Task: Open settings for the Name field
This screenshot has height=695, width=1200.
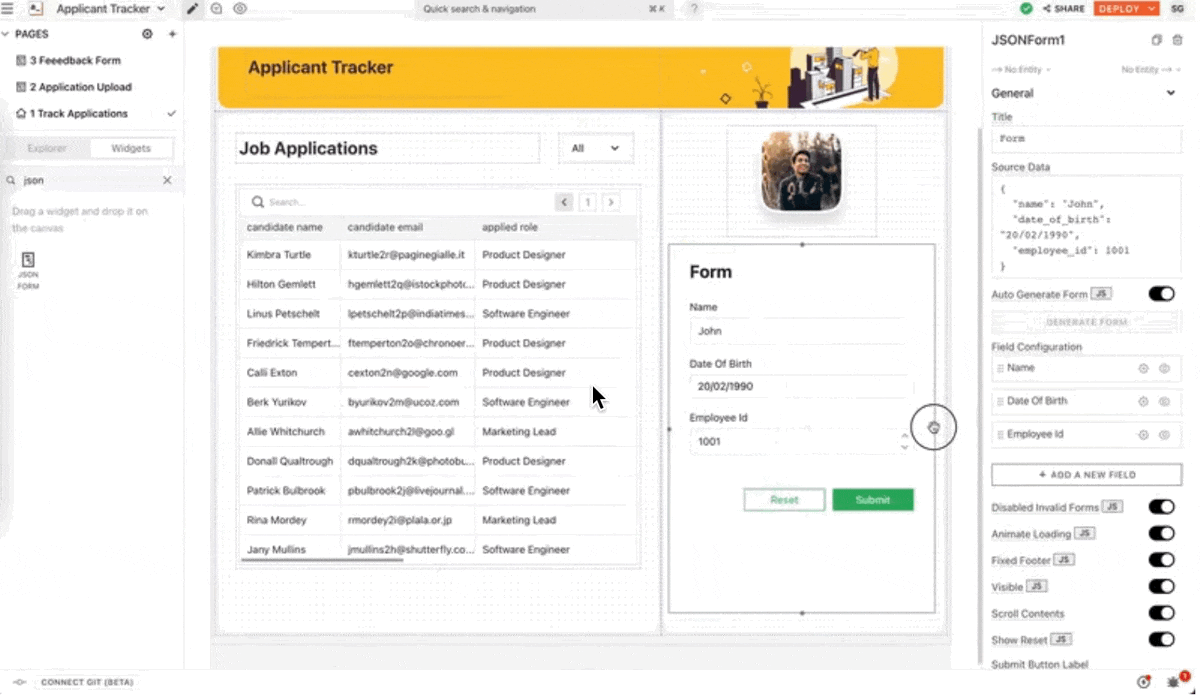Action: pyautogui.click(x=1143, y=368)
